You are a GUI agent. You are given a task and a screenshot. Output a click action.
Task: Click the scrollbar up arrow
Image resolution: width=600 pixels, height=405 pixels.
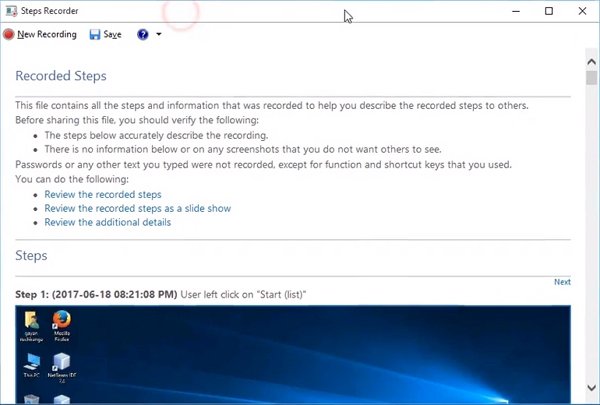591,62
